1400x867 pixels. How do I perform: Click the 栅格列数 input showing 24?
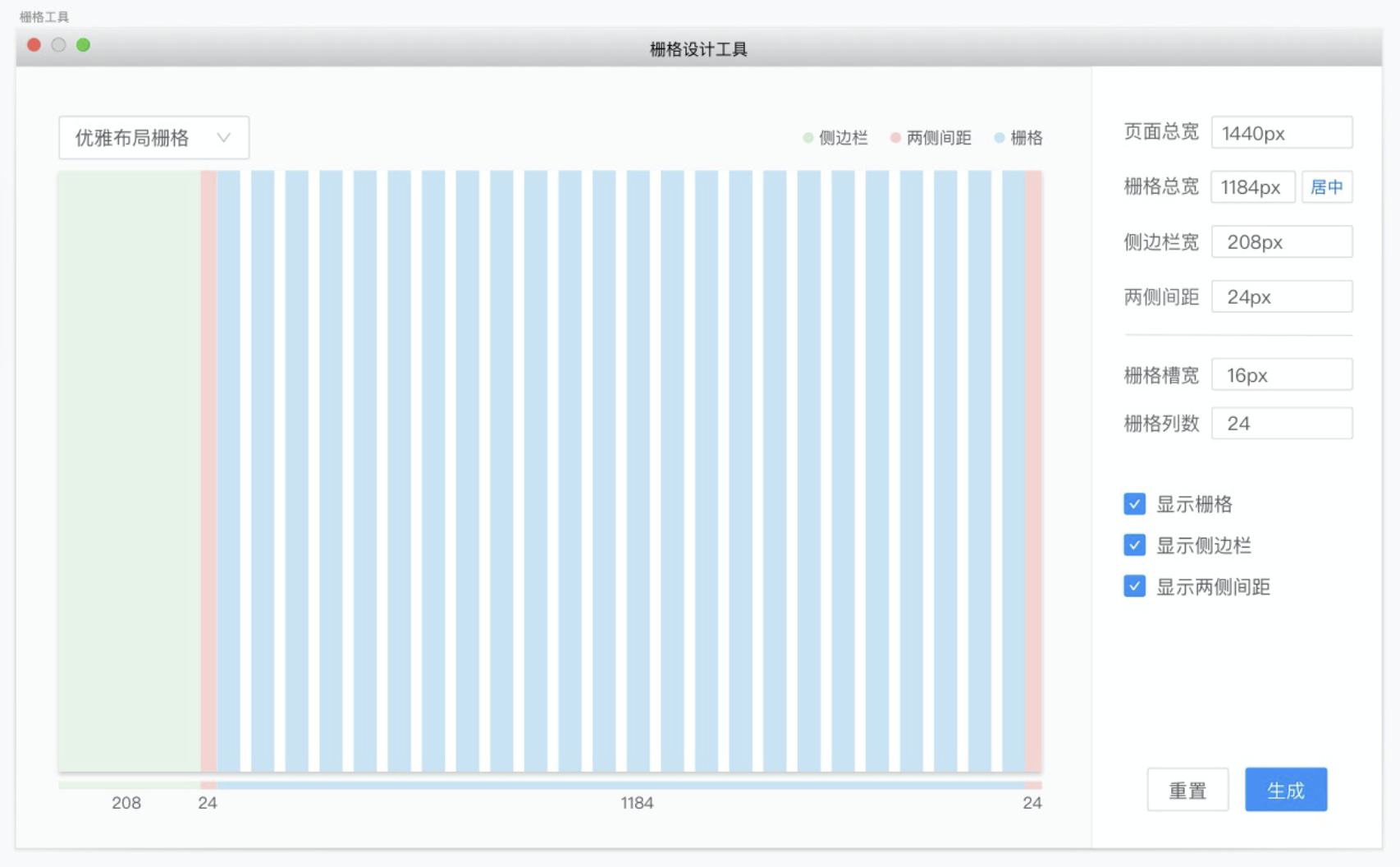1282,424
